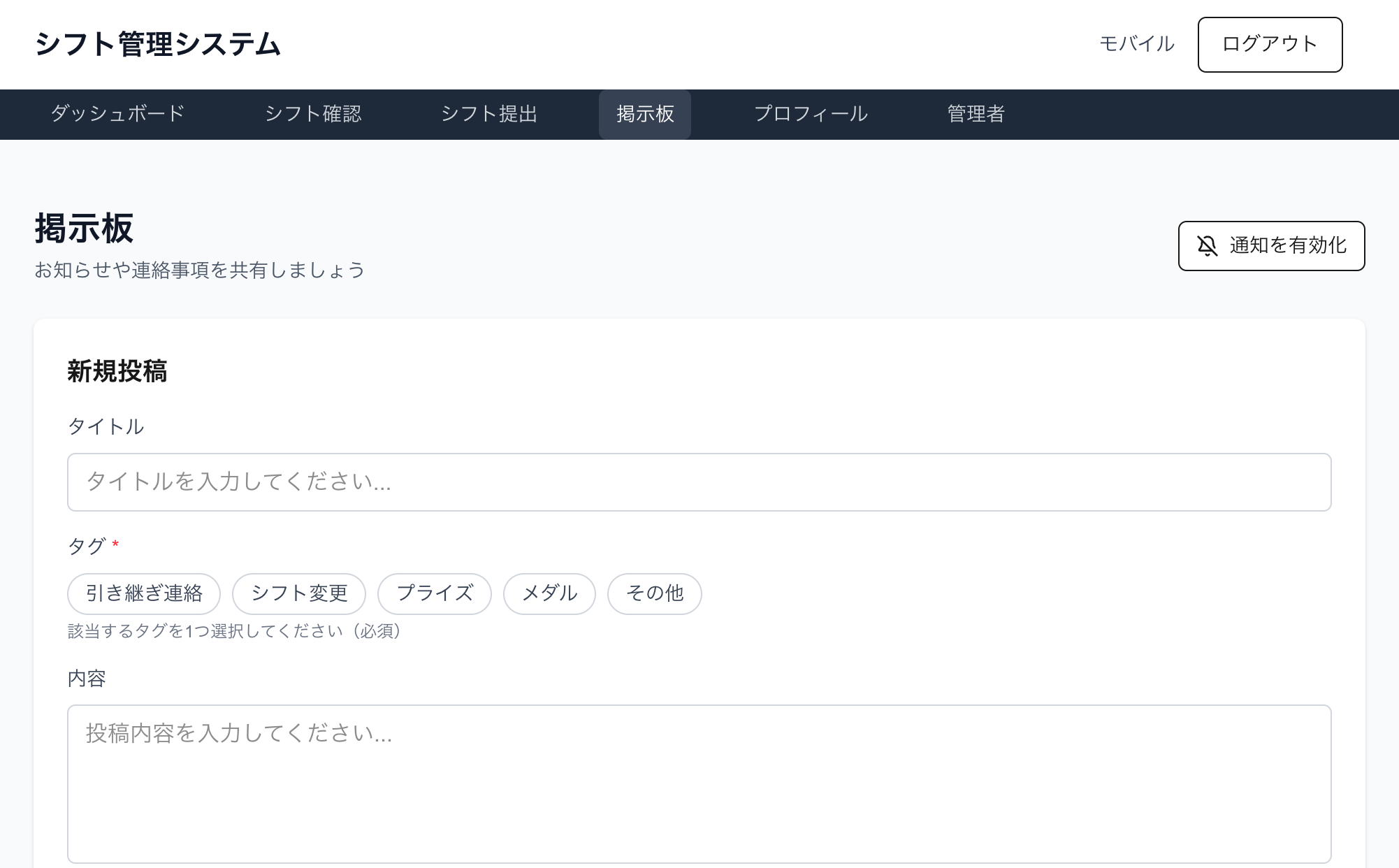Click the 掲示板 page heading
This screenshot has width=1399, height=868.
(84, 229)
